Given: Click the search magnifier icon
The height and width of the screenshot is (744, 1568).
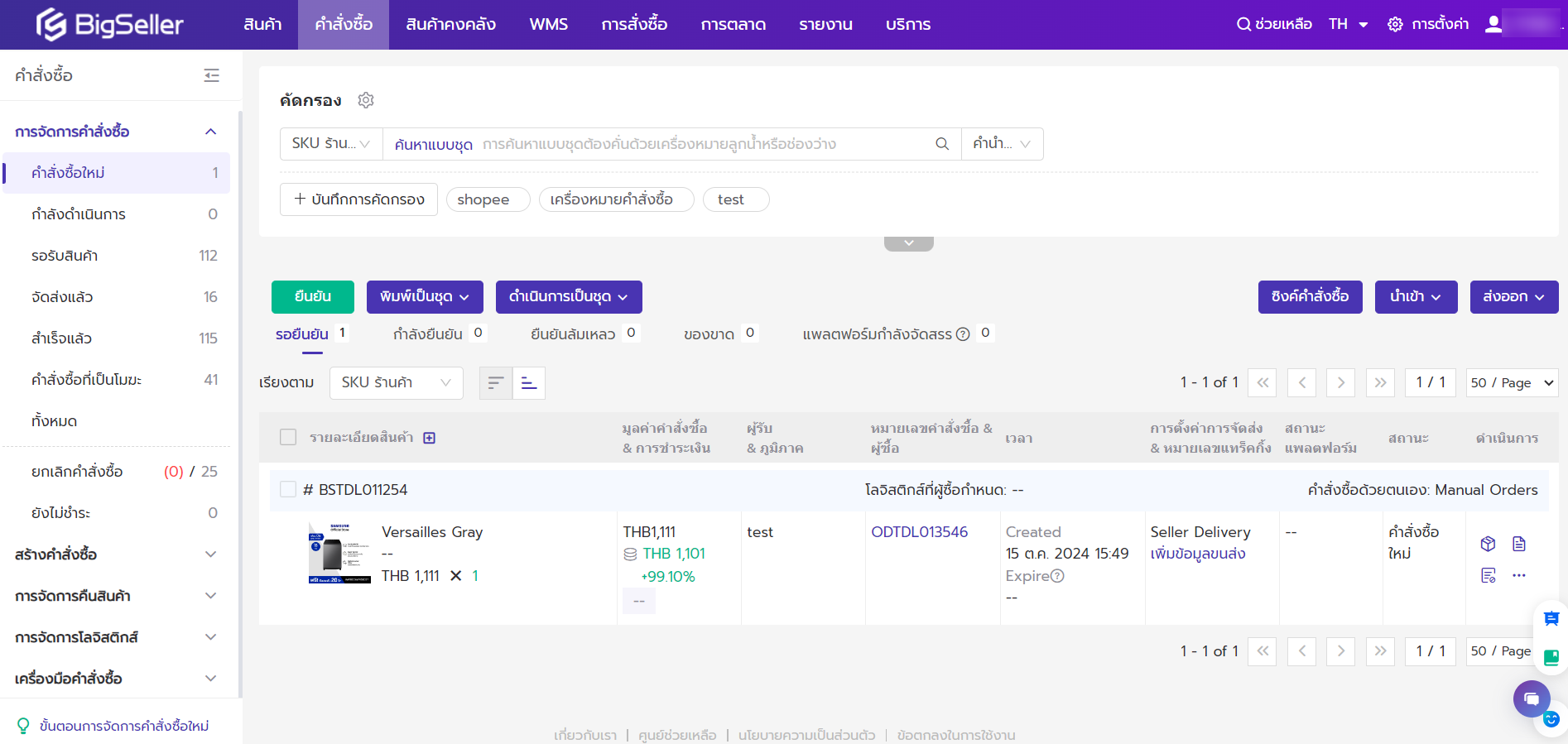Looking at the screenshot, I should coord(941,144).
